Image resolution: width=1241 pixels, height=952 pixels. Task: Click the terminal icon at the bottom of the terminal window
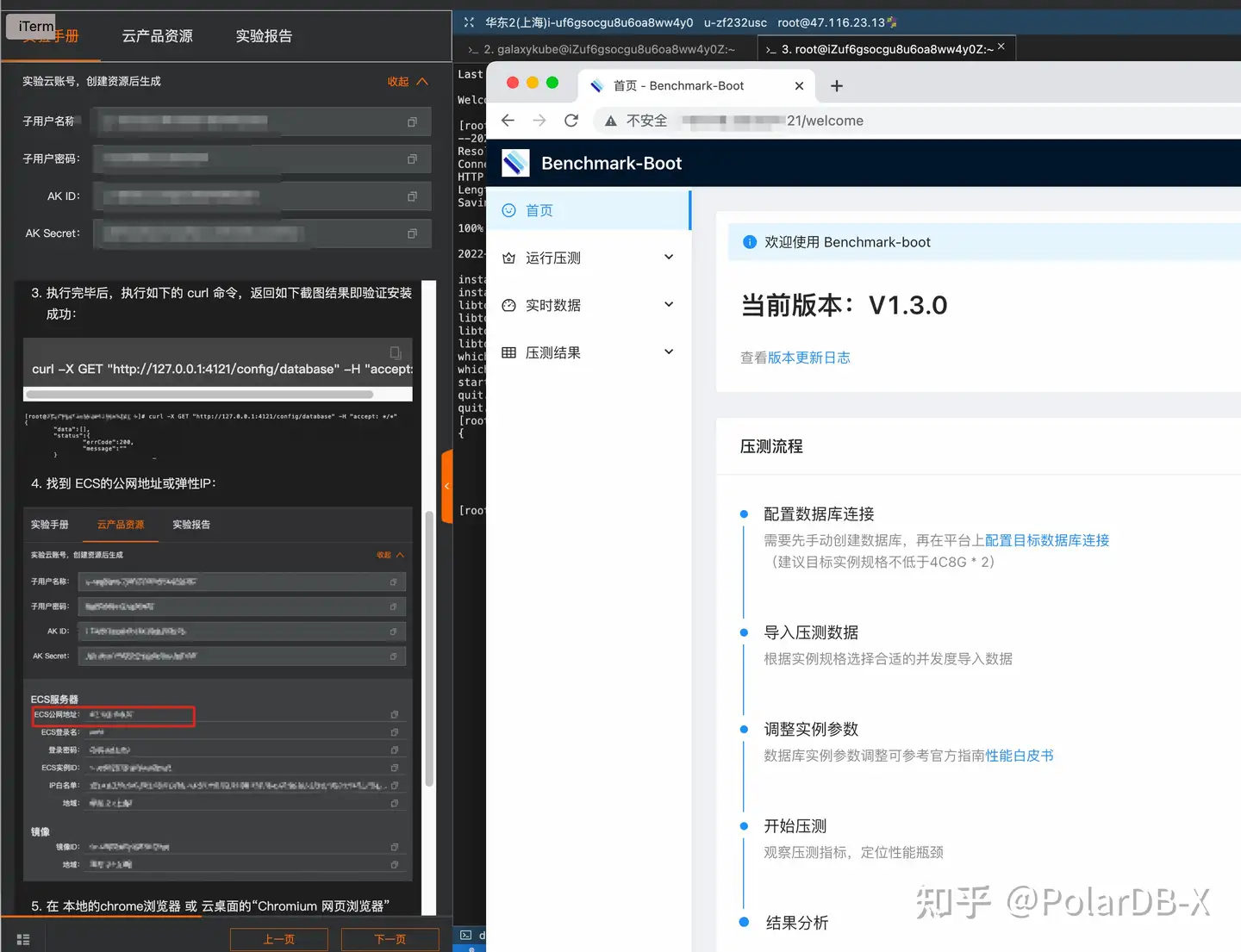(466, 935)
